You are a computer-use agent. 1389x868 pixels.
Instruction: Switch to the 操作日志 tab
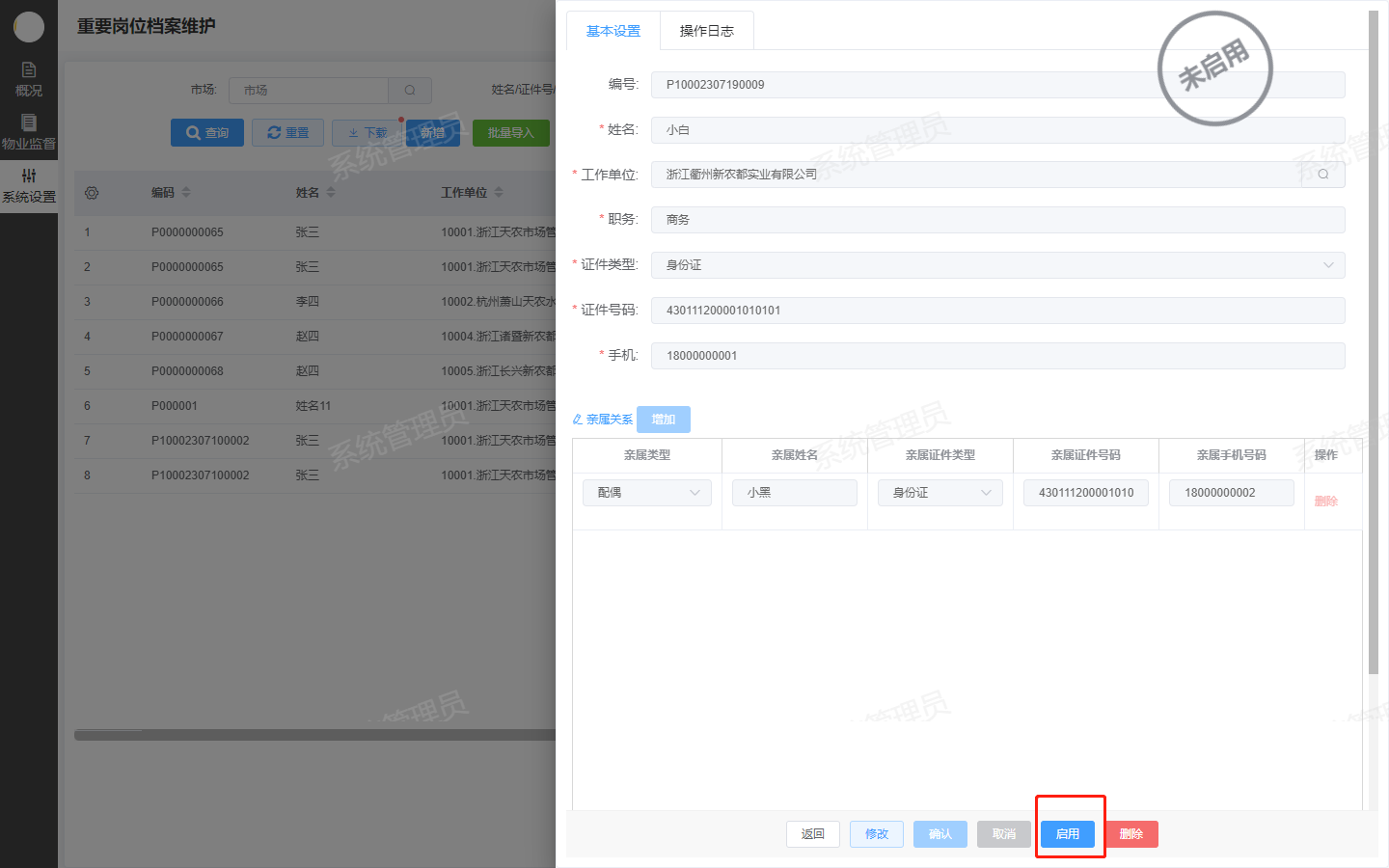[706, 31]
